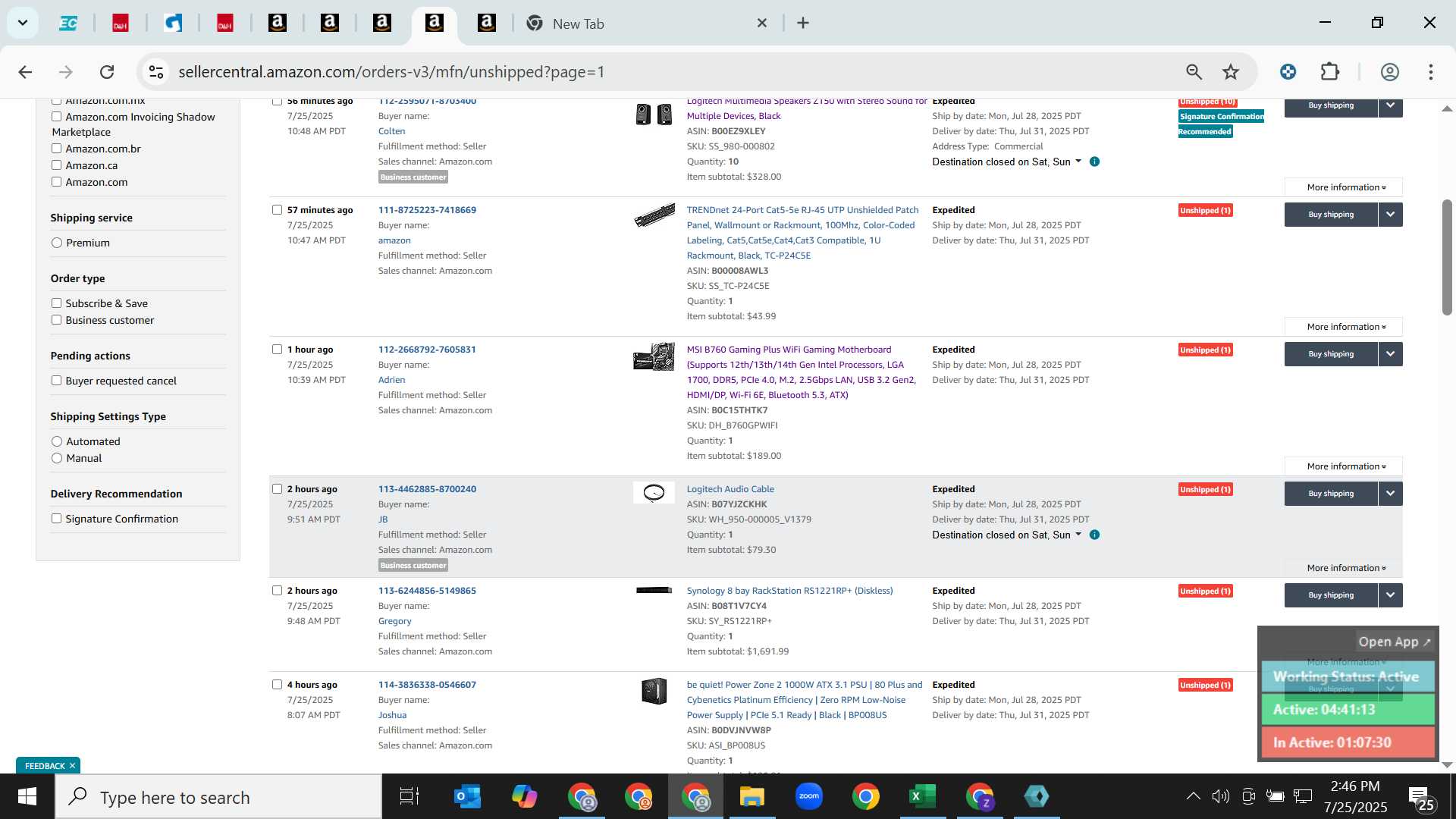Viewport: 1456px width, 819px height.
Task: Click the zoom magnifier icon in address bar
Action: point(1194,72)
